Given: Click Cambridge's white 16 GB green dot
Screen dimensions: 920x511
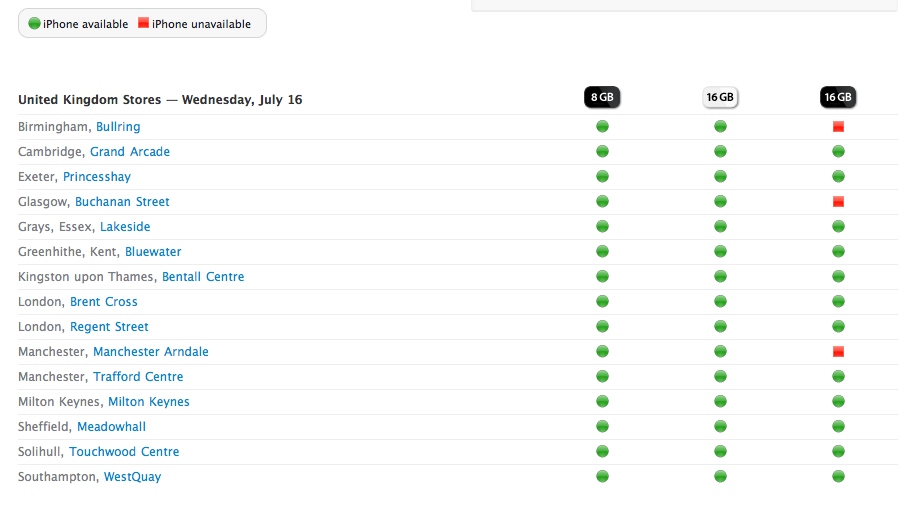Looking at the screenshot, I should pyautogui.click(x=721, y=151).
